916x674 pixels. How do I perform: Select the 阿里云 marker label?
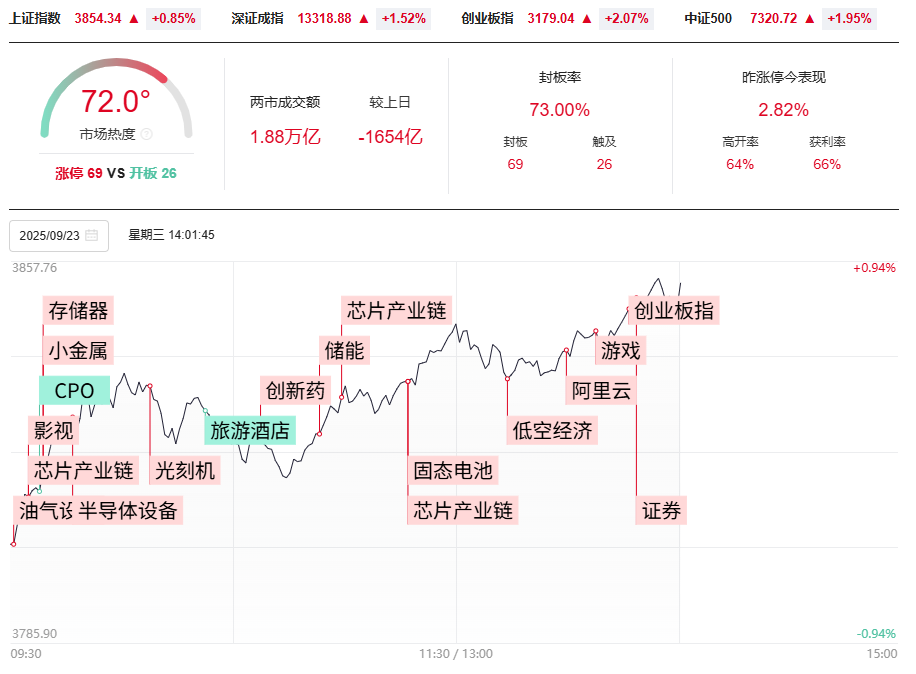point(602,391)
